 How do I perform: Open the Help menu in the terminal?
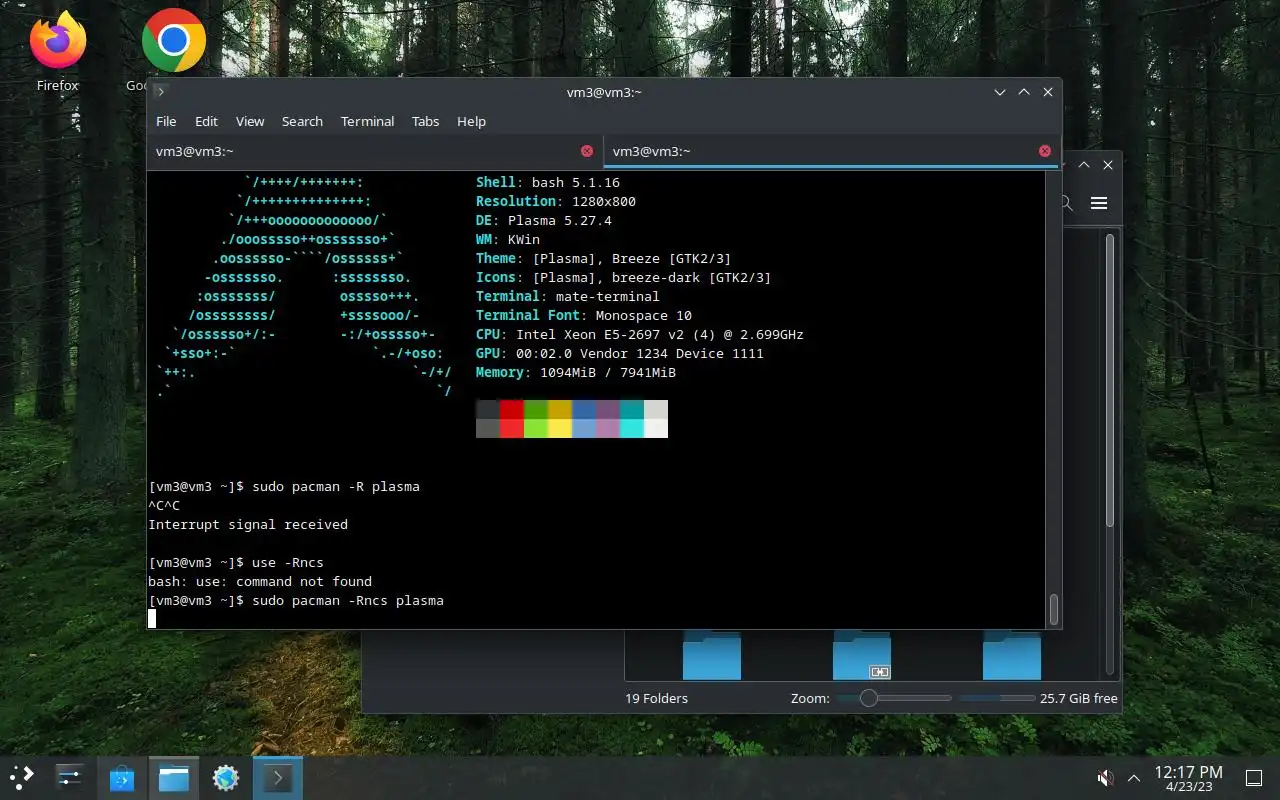tap(471, 121)
